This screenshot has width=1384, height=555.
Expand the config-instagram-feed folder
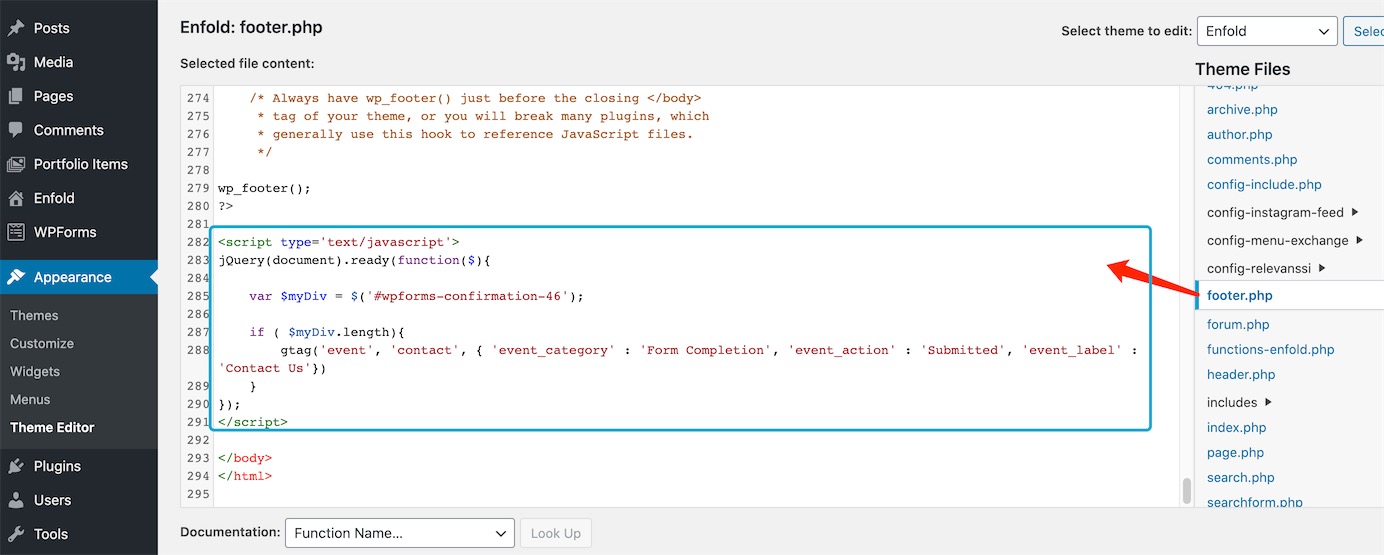pos(1283,213)
